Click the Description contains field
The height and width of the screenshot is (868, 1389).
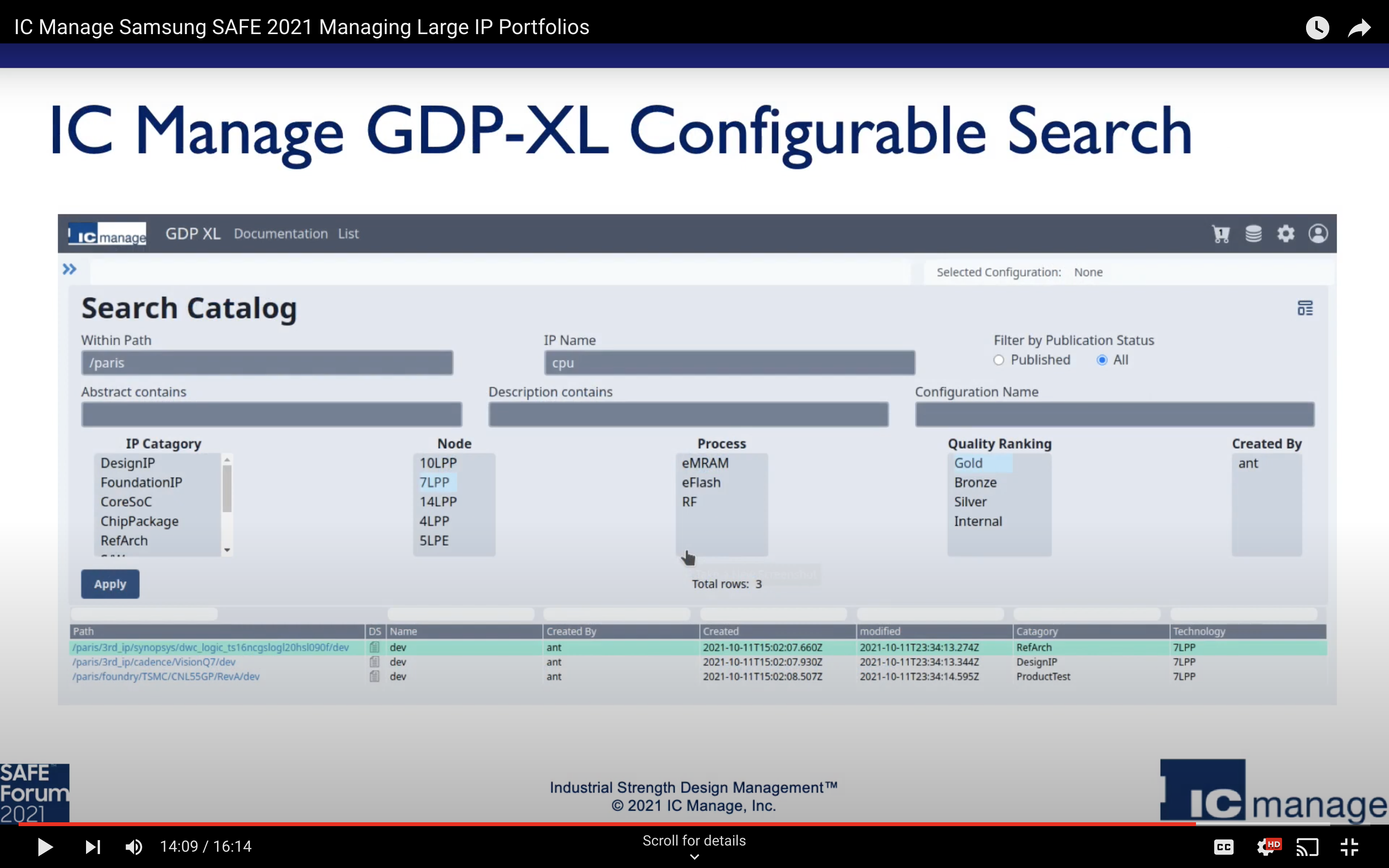coord(688,415)
